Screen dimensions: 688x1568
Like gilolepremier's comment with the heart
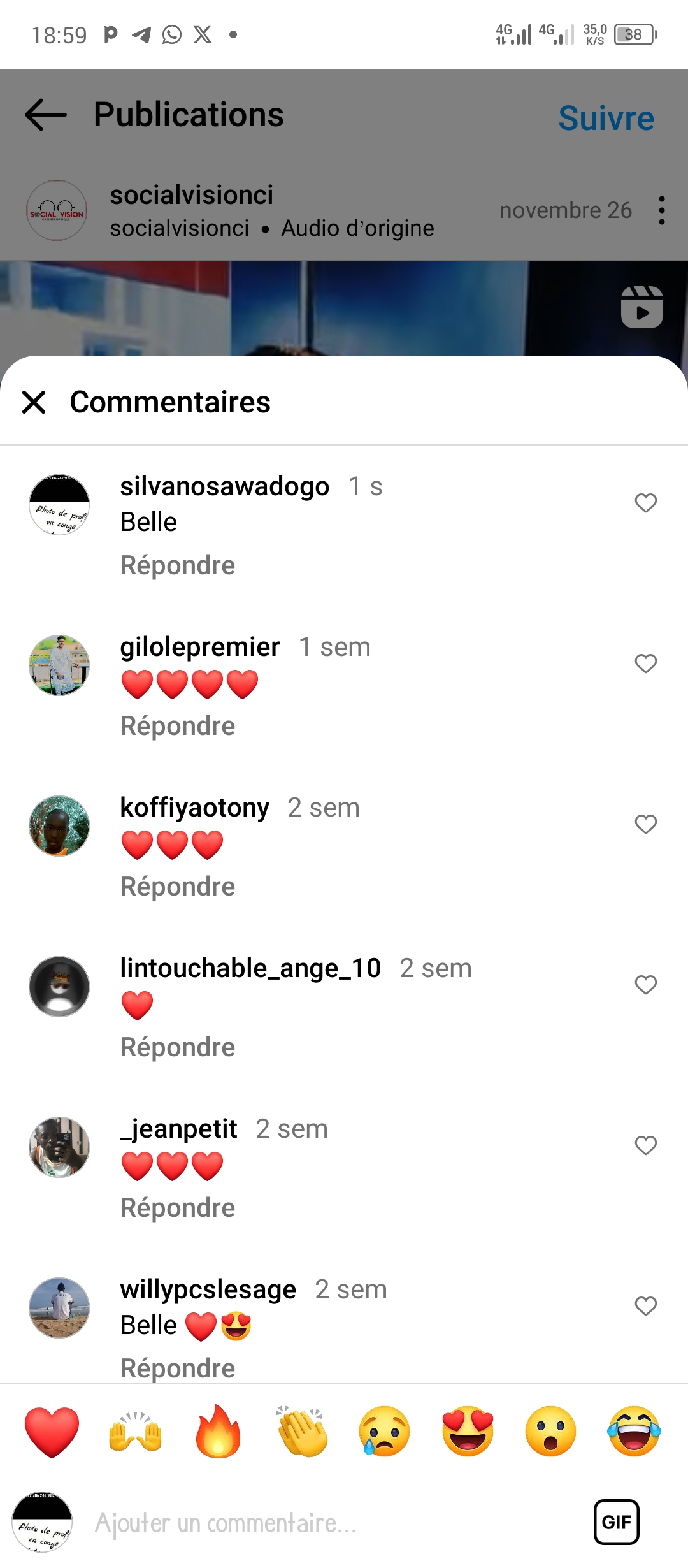coord(646,664)
